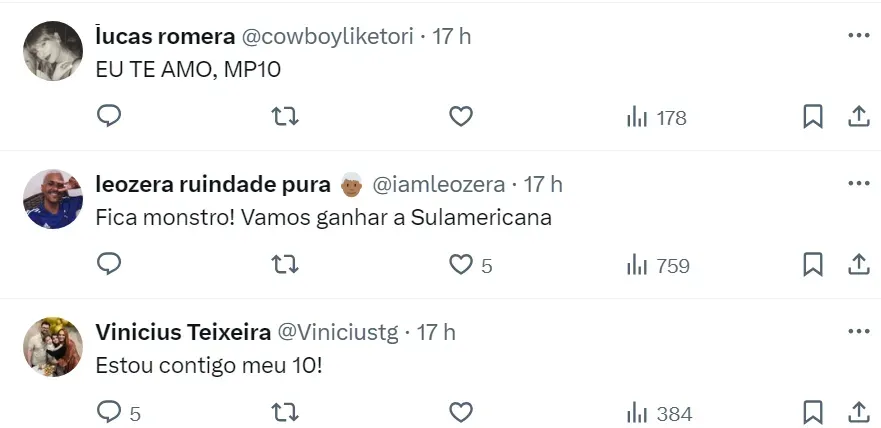Retweet lucas romera's MP10 post
The image size is (881, 428).
pos(285,117)
